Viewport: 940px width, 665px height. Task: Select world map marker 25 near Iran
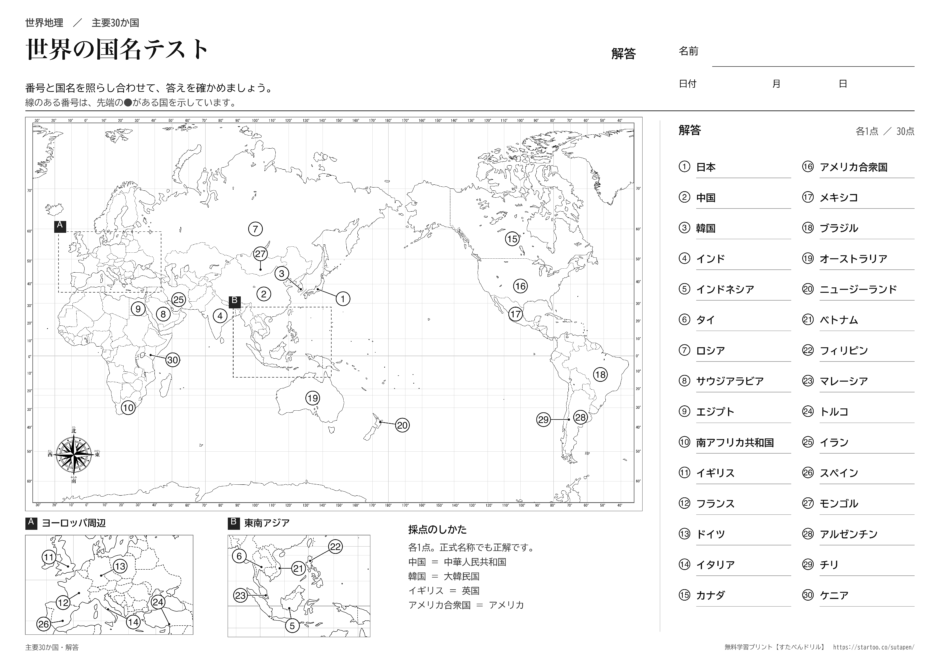click(x=178, y=300)
